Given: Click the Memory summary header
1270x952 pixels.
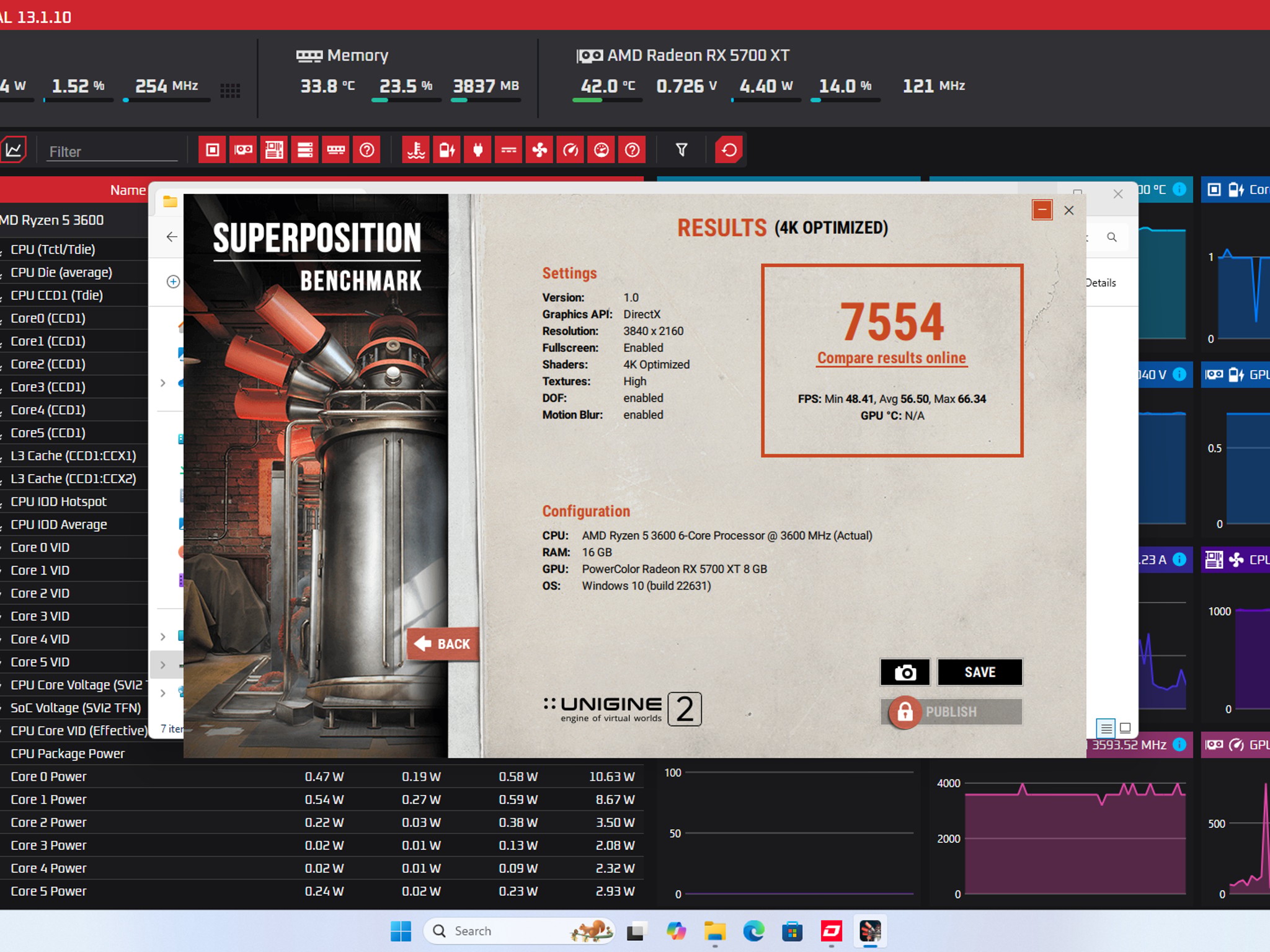Looking at the screenshot, I should point(342,56).
